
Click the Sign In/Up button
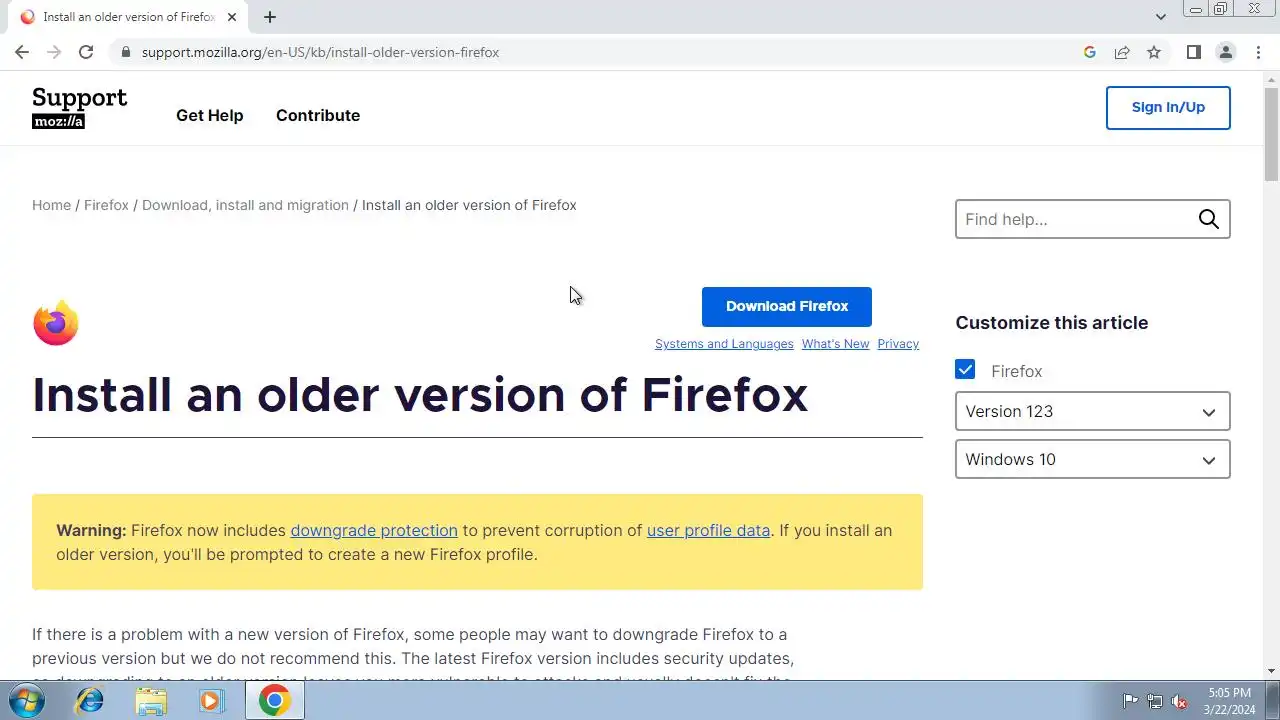[x=1168, y=107]
